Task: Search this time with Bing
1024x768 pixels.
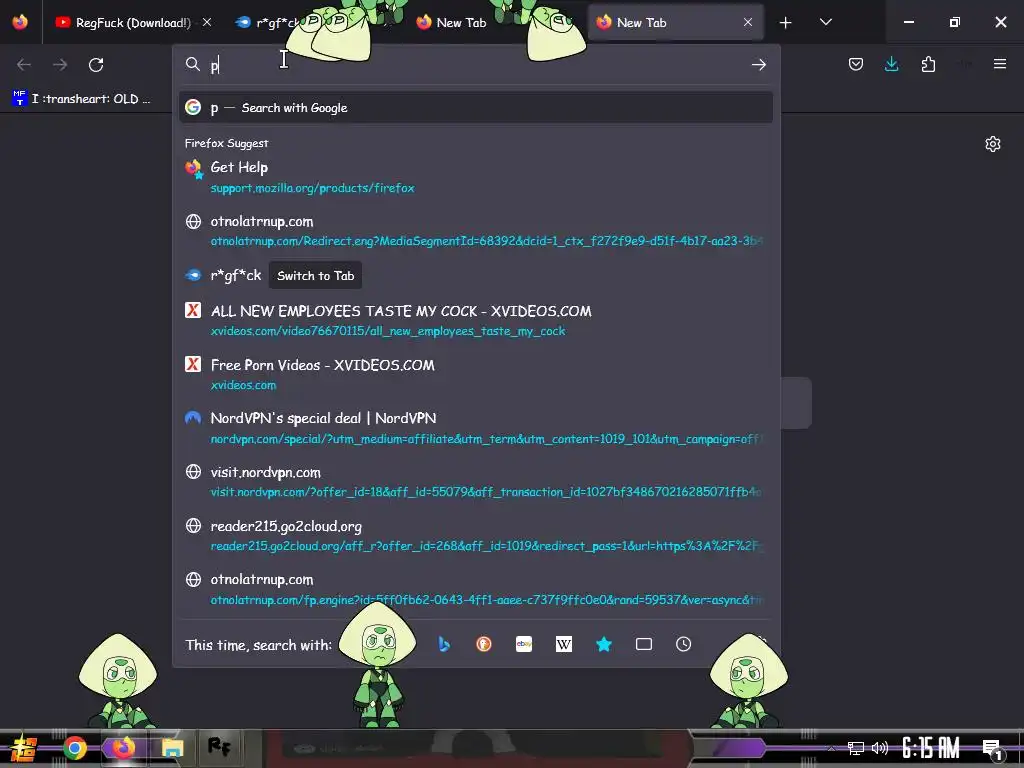Action: (x=444, y=644)
